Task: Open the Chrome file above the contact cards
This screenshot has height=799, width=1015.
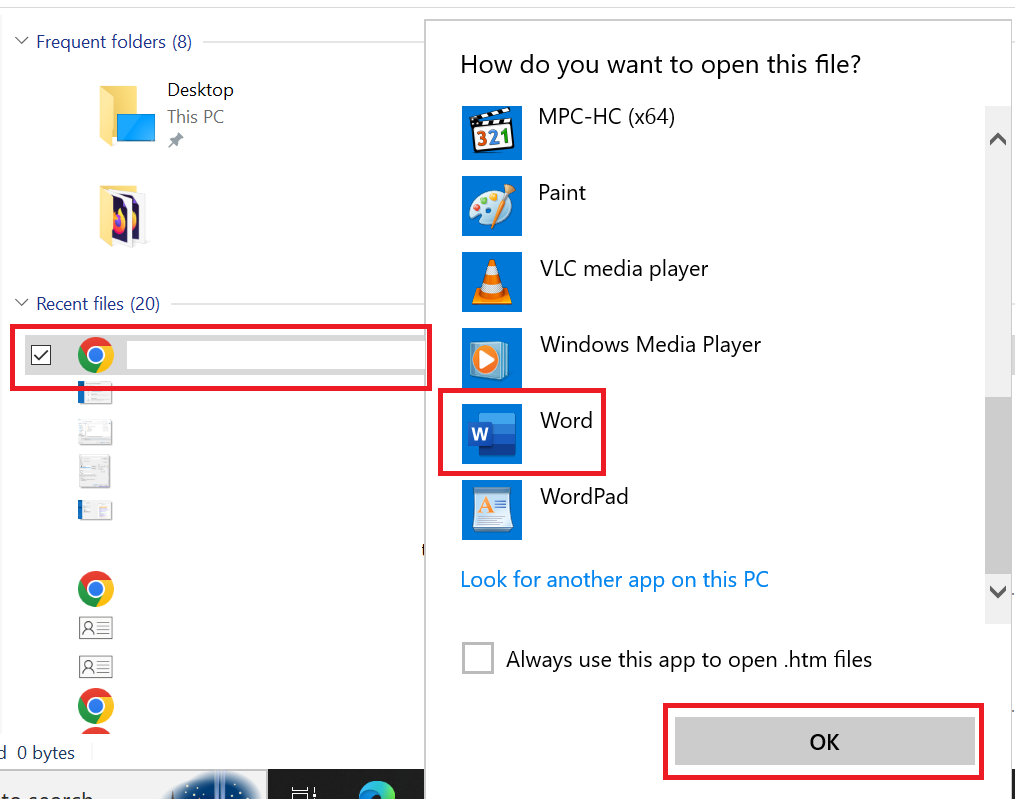Action: pos(96,589)
